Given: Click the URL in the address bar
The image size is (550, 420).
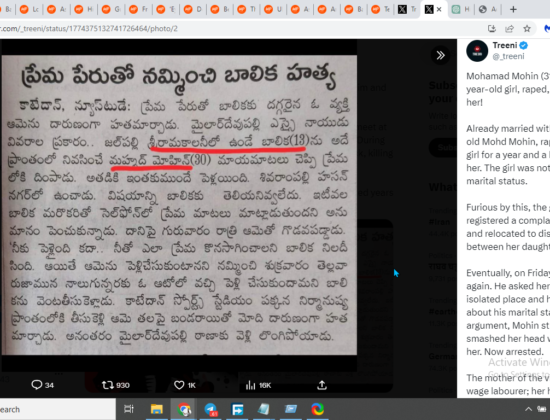Looking at the screenshot, I should click(x=89, y=28).
